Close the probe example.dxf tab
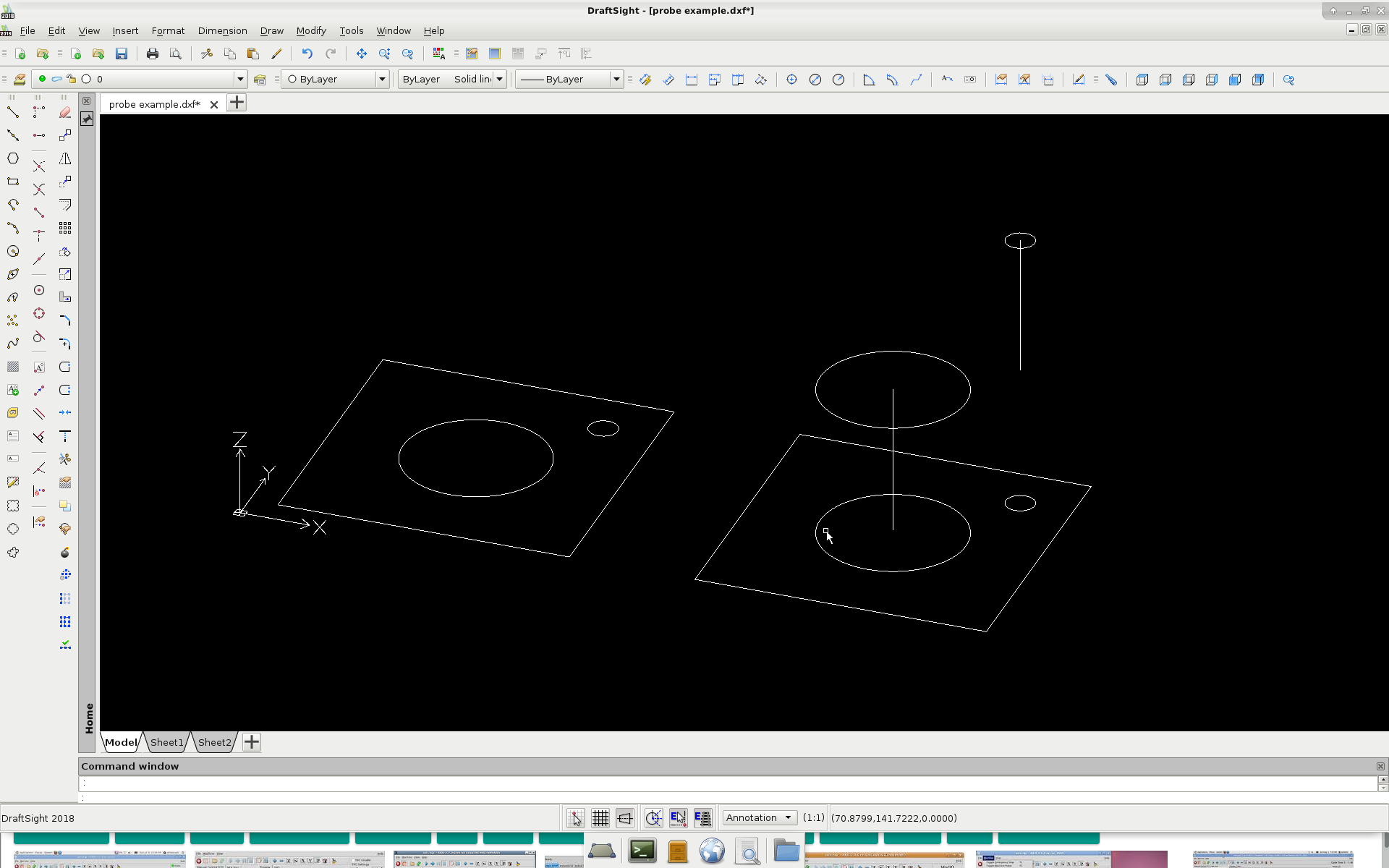This screenshot has width=1389, height=868. [214, 105]
